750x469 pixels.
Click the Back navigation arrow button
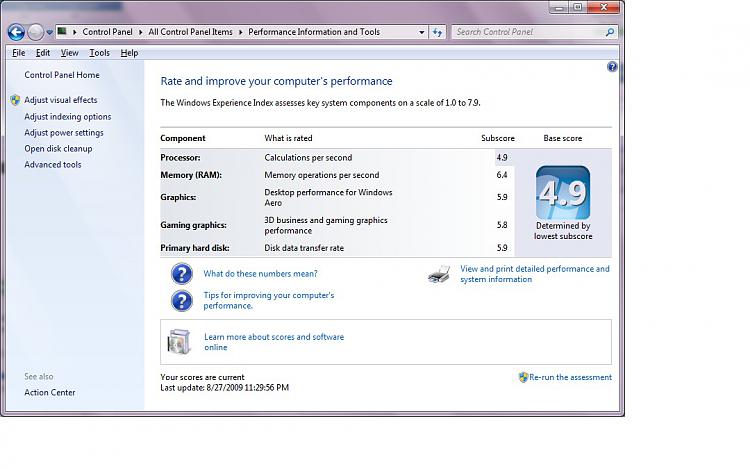point(16,32)
